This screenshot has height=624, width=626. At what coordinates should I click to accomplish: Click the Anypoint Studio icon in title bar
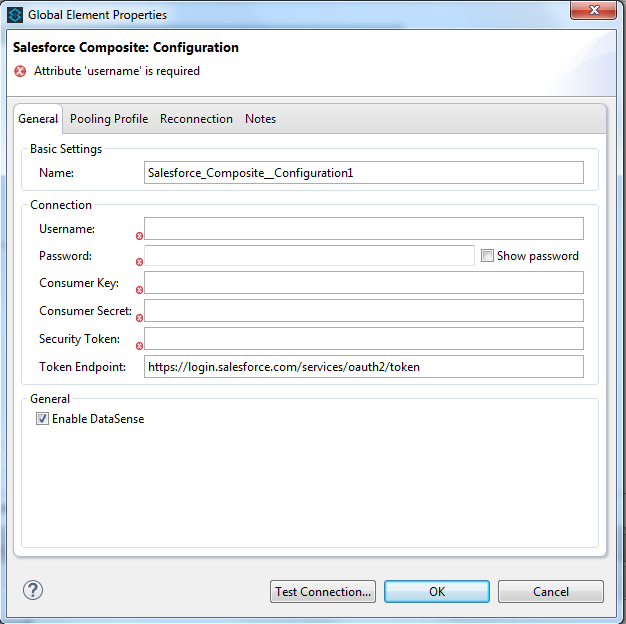click(15, 15)
